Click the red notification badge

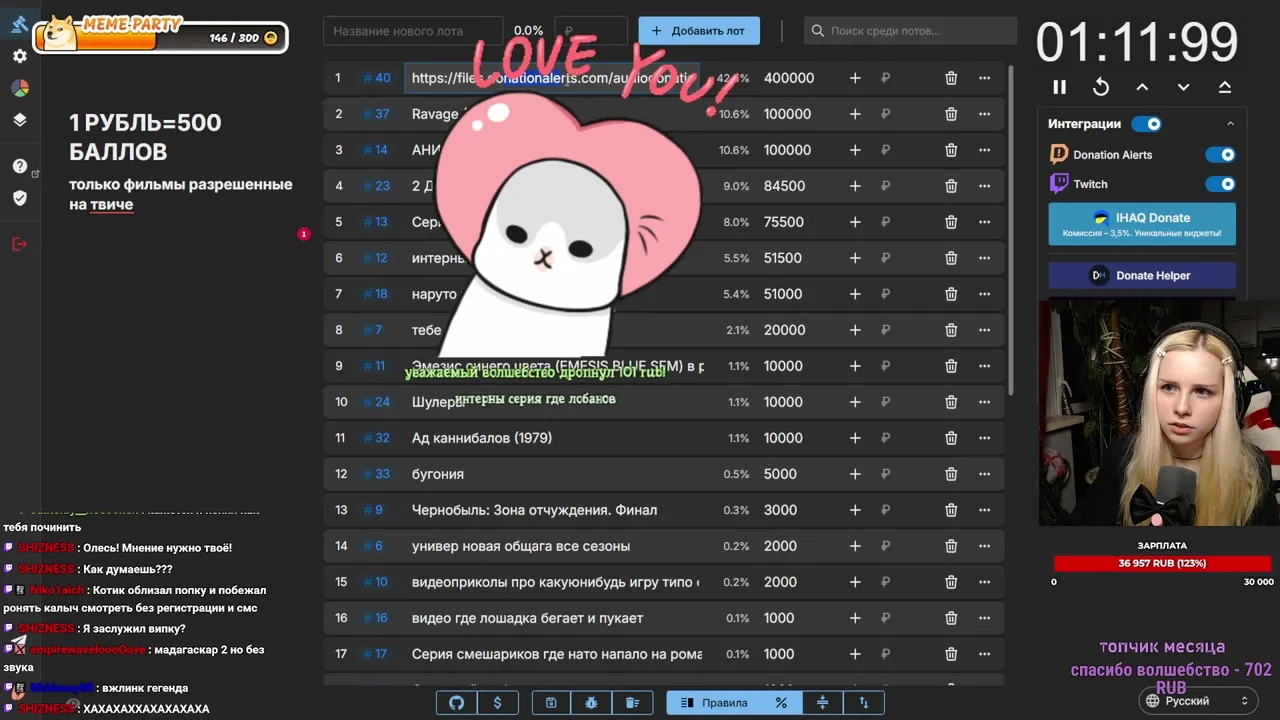point(304,234)
